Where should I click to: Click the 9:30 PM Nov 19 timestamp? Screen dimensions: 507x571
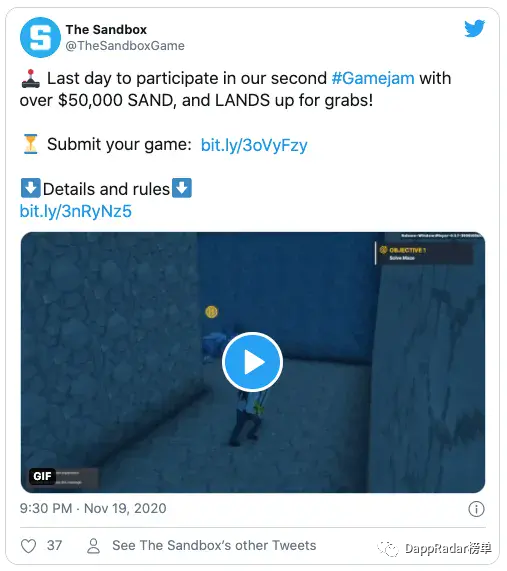pyautogui.click(x=93, y=508)
